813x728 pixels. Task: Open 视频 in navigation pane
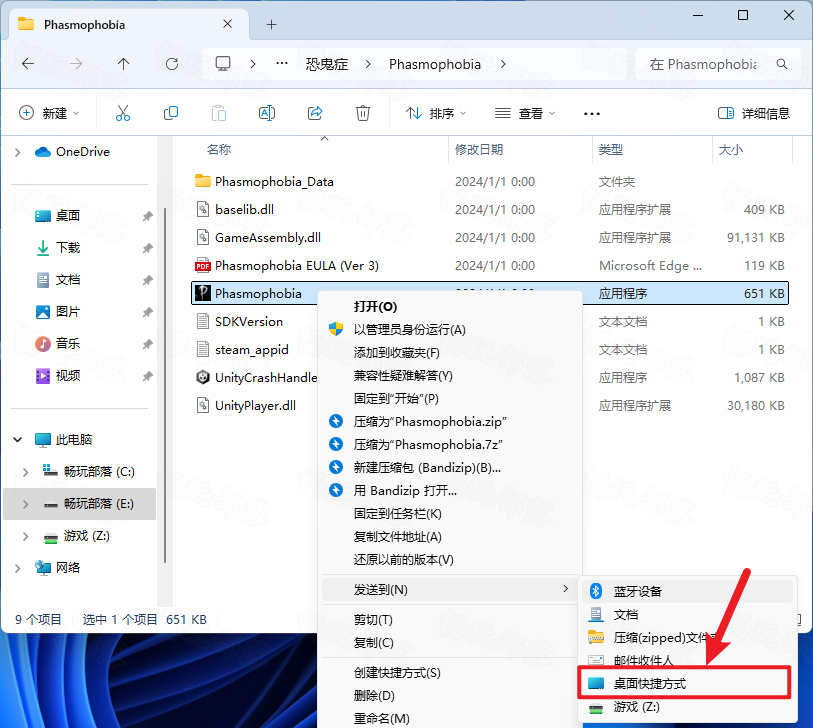[67, 375]
